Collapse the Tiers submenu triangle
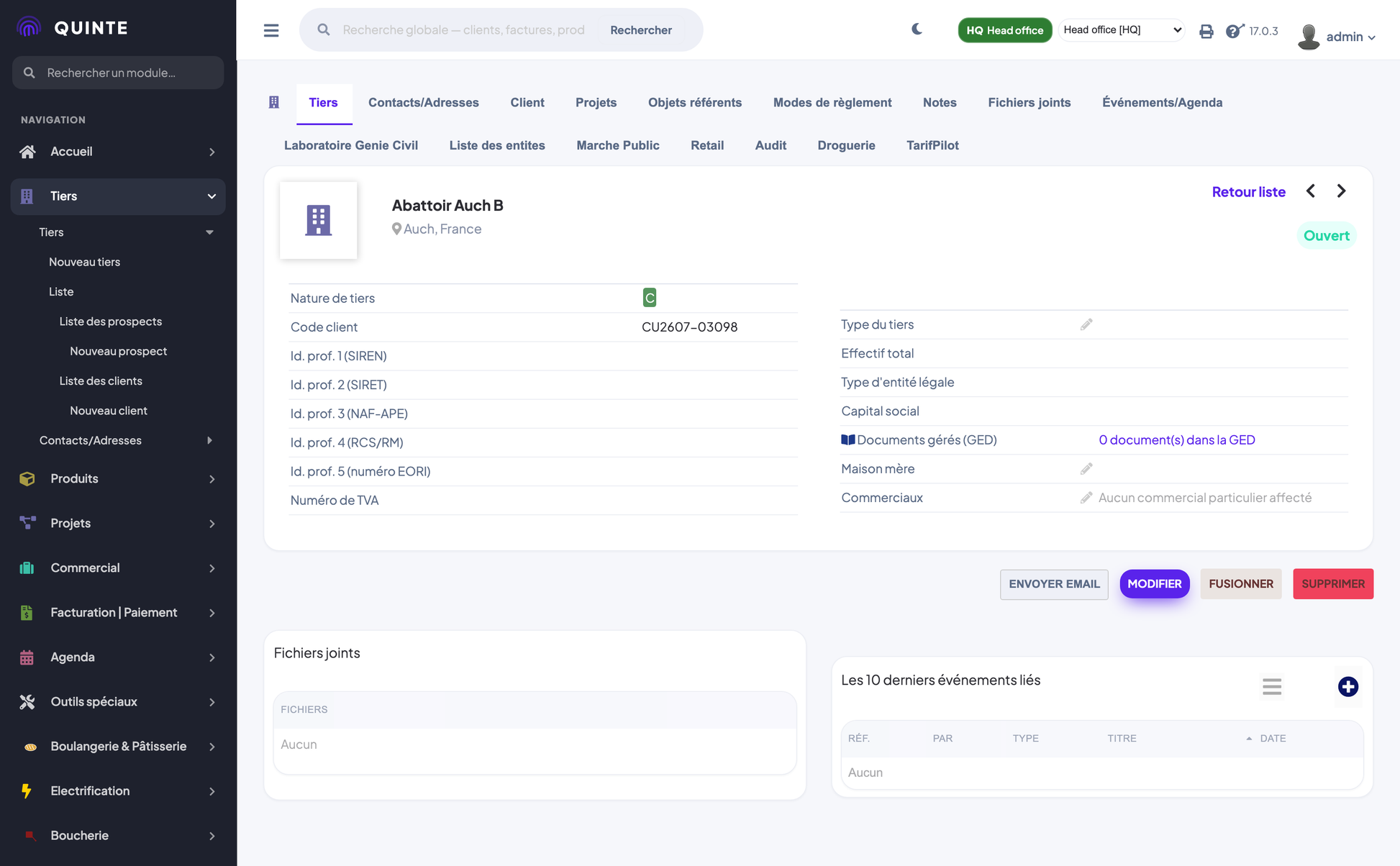Image resolution: width=1400 pixels, height=866 pixels. (209, 232)
